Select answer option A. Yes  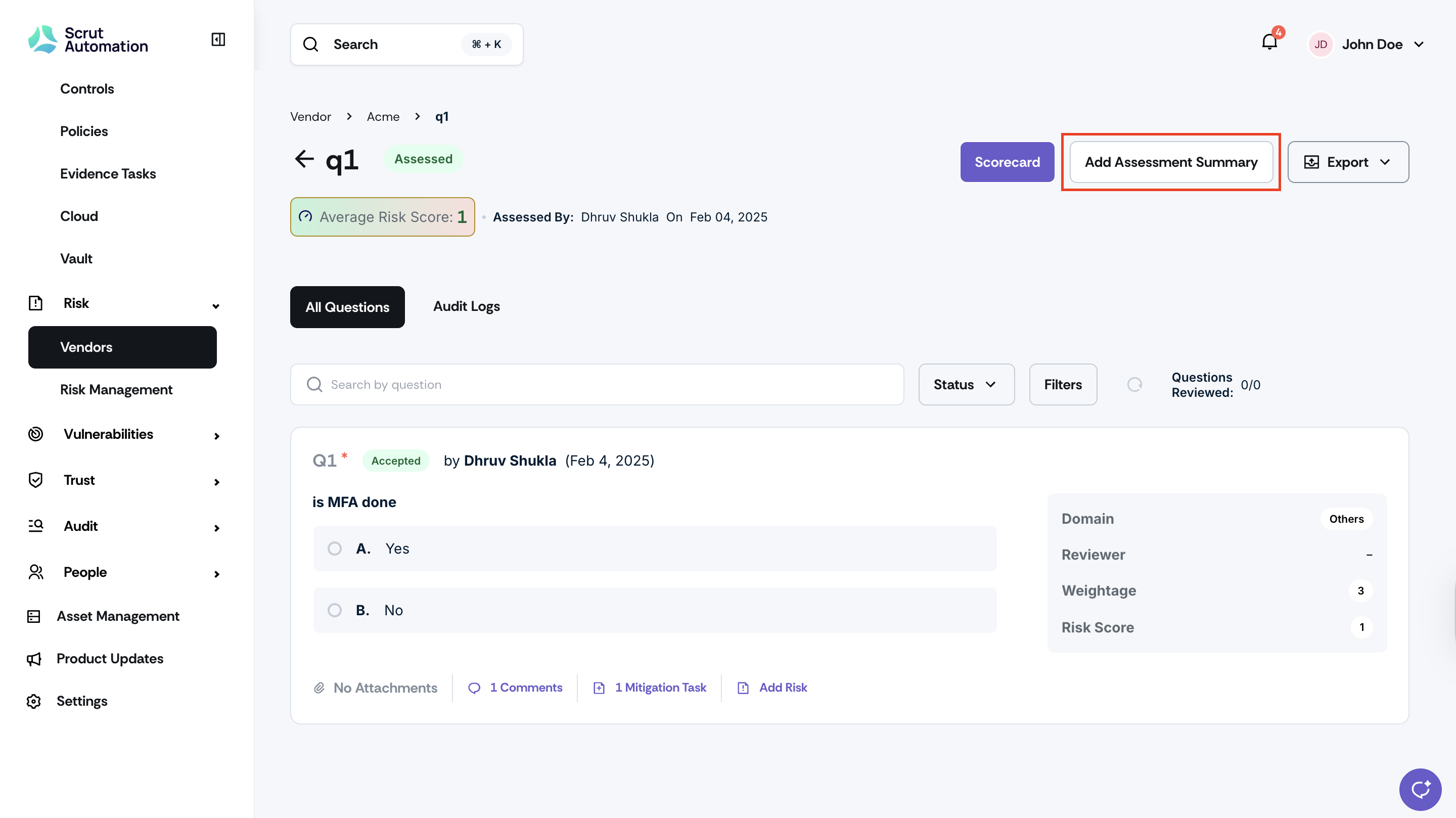pyautogui.click(x=335, y=549)
